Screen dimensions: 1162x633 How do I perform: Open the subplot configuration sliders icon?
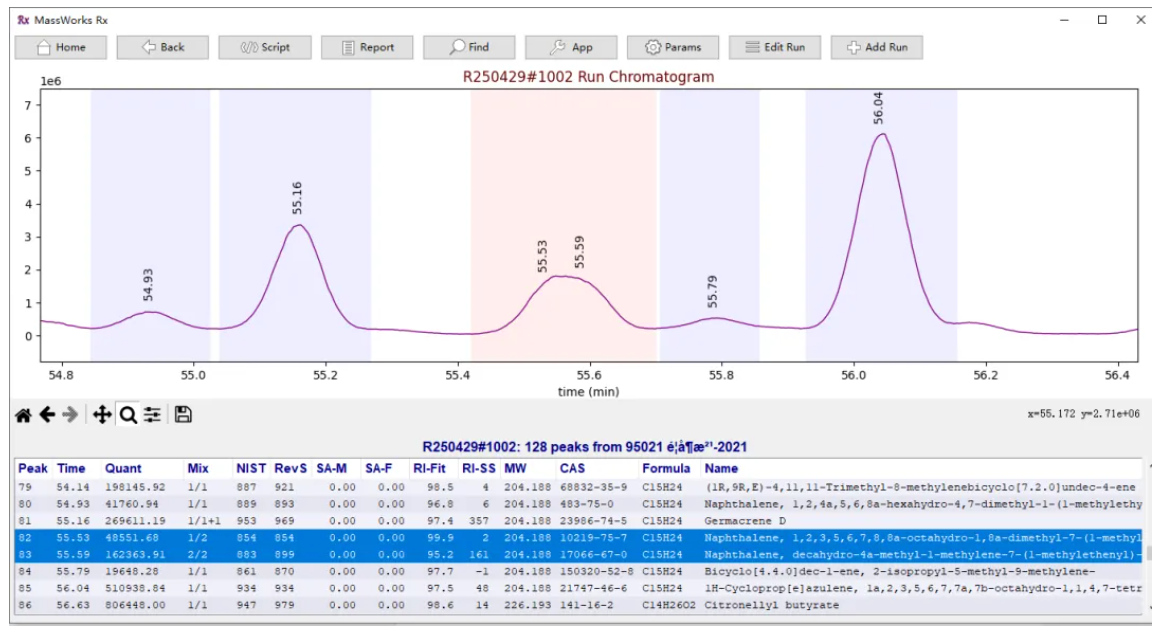pos(152,414)
